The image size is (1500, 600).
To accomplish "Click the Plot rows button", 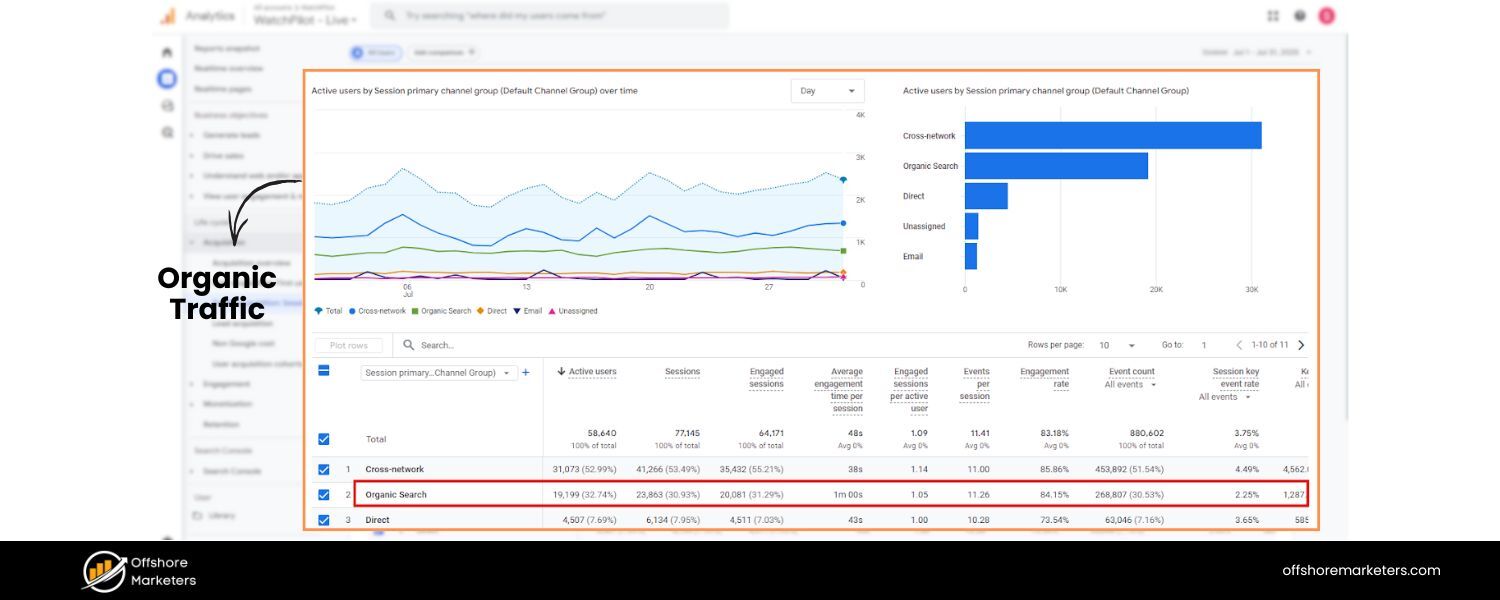I will 348,345.
